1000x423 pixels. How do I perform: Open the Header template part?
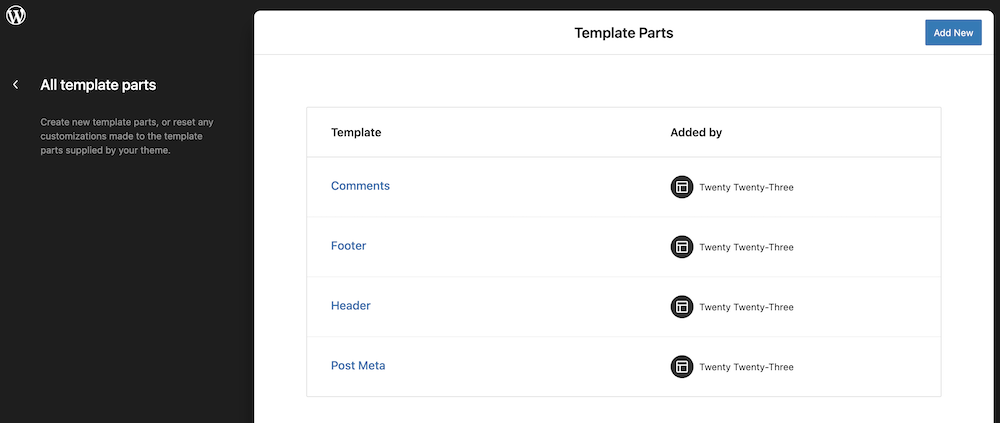351,306
